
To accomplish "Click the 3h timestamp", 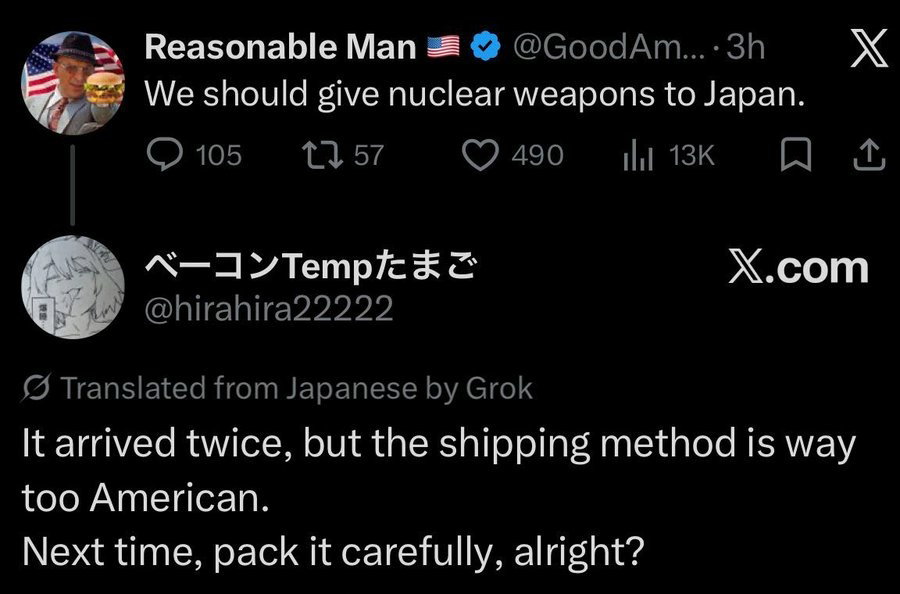I will point(746,47).
